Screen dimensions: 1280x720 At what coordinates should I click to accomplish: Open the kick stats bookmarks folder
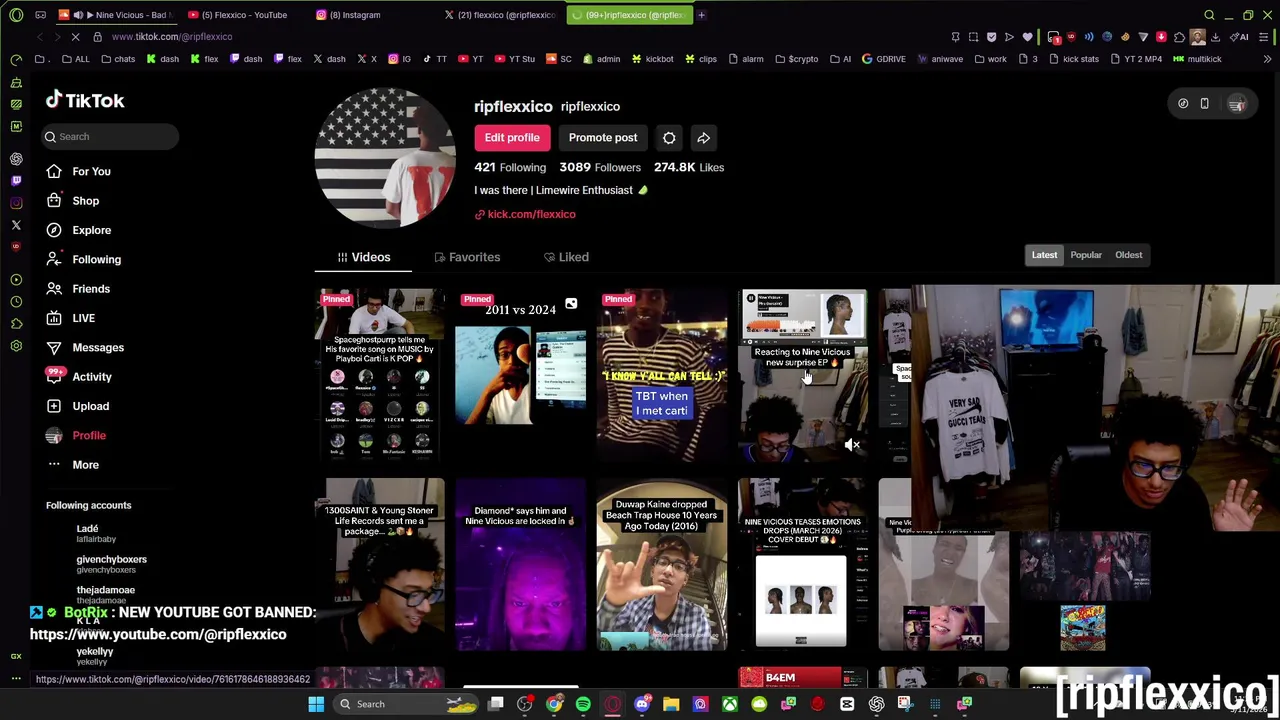coord(1073,59)
